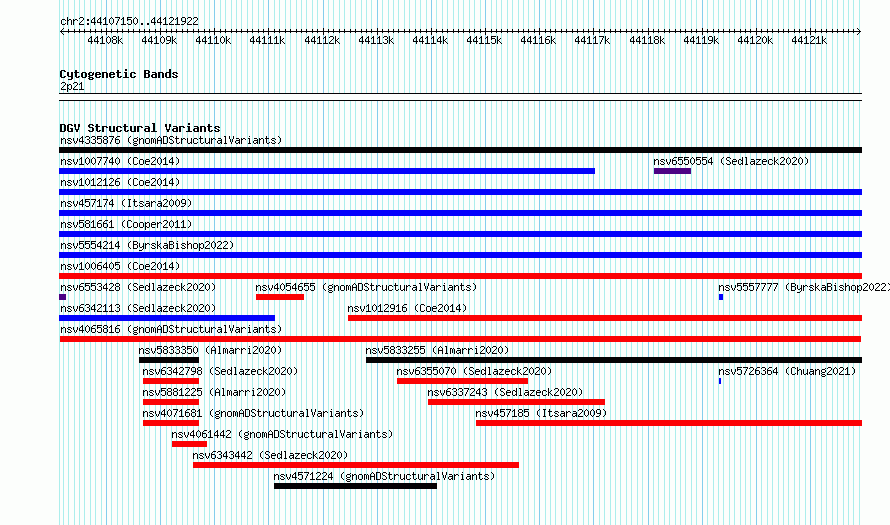Open nsv6355070 (Sedlazeck2020) variant label
890x525 pixels.
474,371
